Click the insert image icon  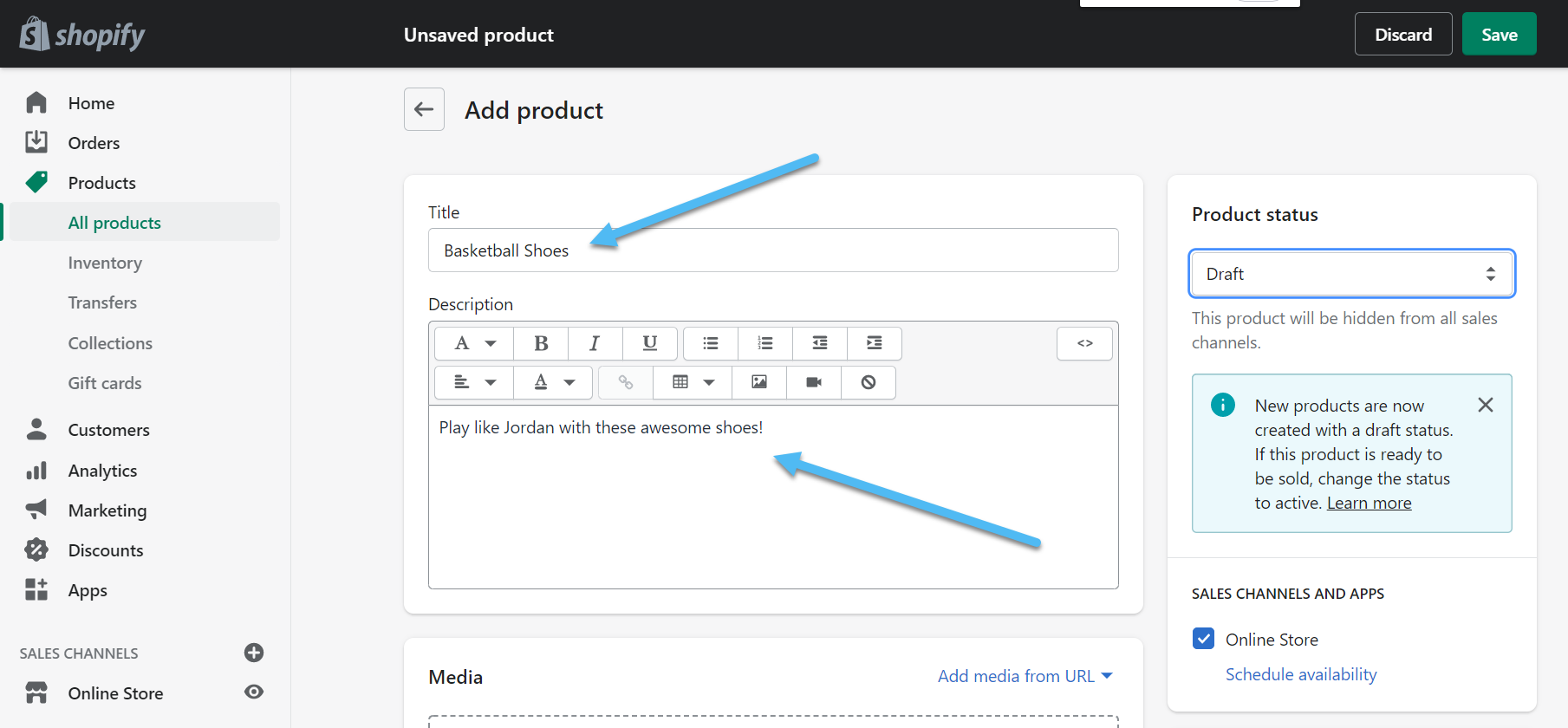[x=759, y=382]
